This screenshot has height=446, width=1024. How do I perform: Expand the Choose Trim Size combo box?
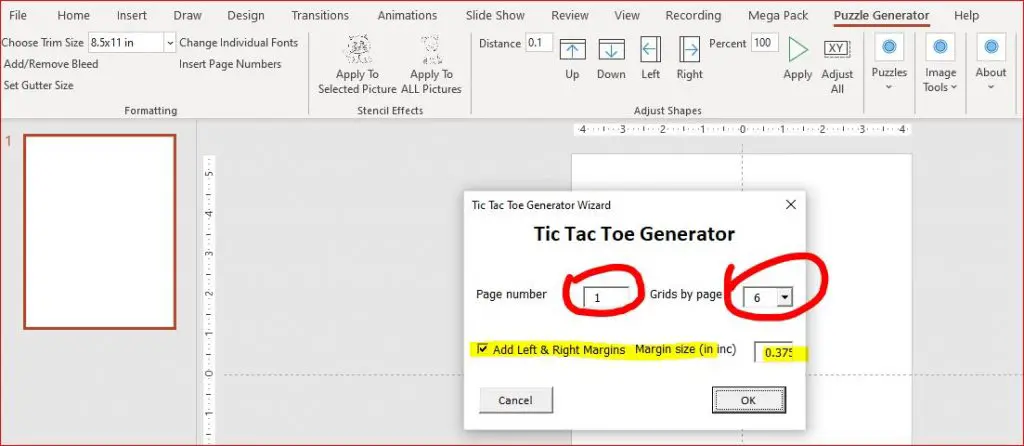click(x=170, y=42)
